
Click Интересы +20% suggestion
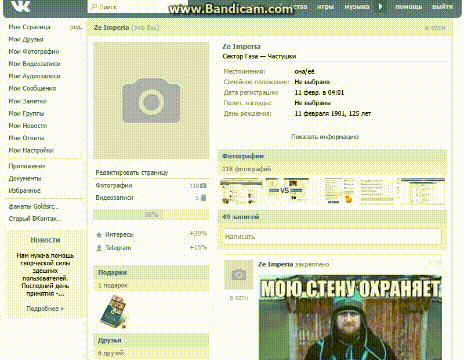(x=151, y=235)
